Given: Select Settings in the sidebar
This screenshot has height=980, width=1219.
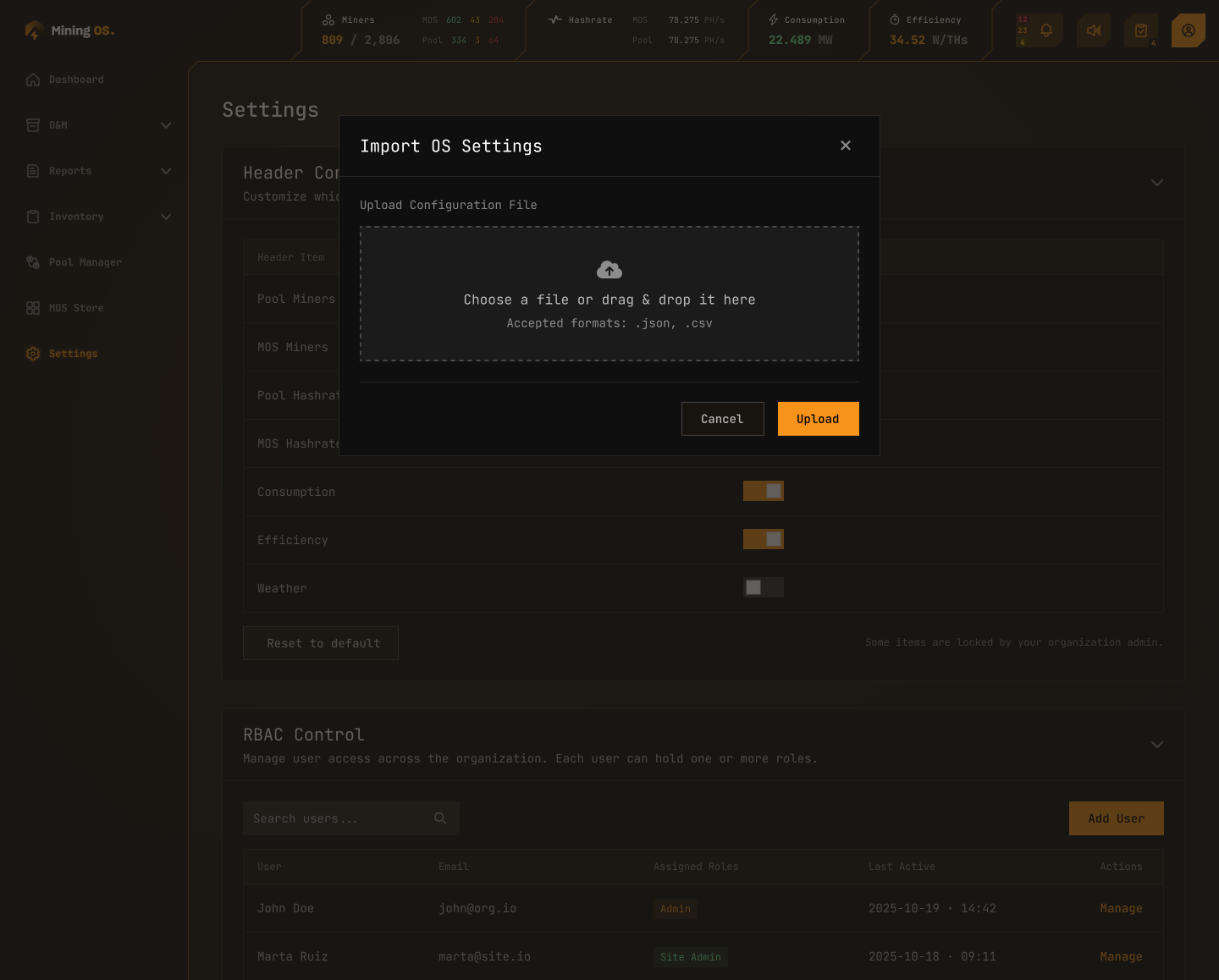Looking at the screenshot, I should click(x=73, y=353).
